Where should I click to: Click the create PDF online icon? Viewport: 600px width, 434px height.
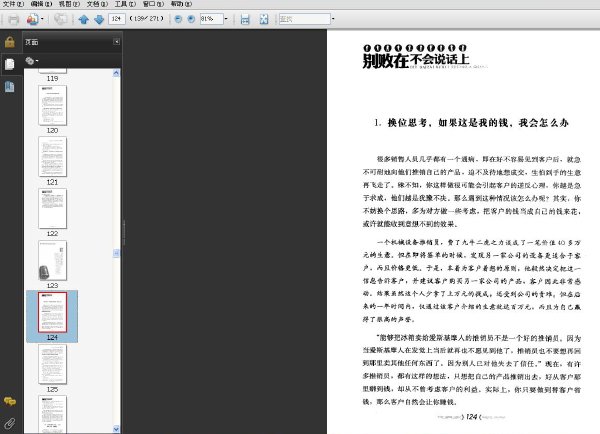click(x=33, y=19)
